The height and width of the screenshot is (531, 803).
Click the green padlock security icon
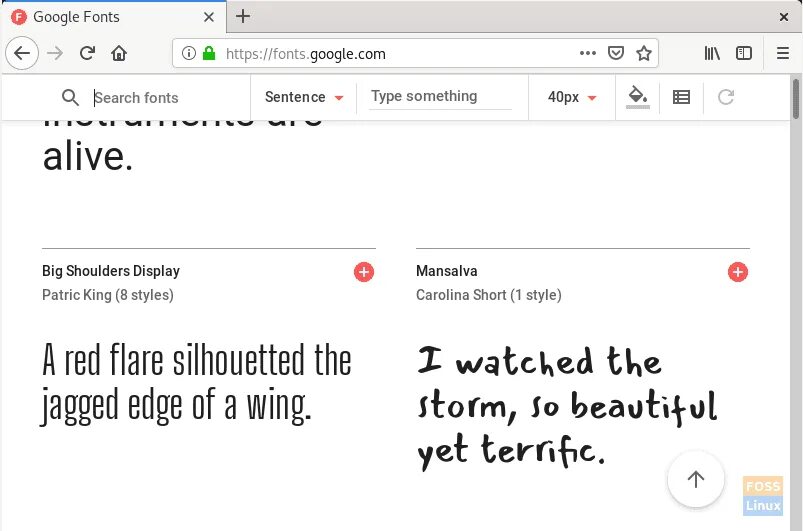click(209, 53)
